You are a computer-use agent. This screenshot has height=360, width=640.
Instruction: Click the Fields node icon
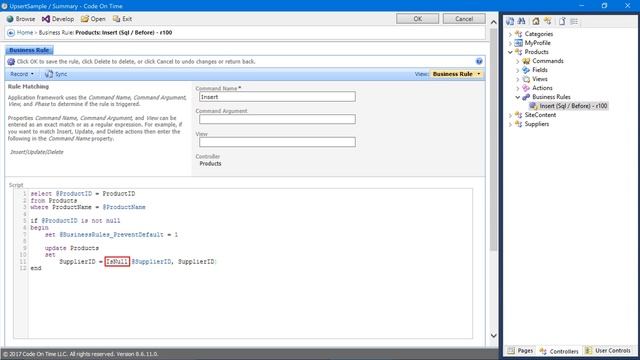click(x=526, y=70)
